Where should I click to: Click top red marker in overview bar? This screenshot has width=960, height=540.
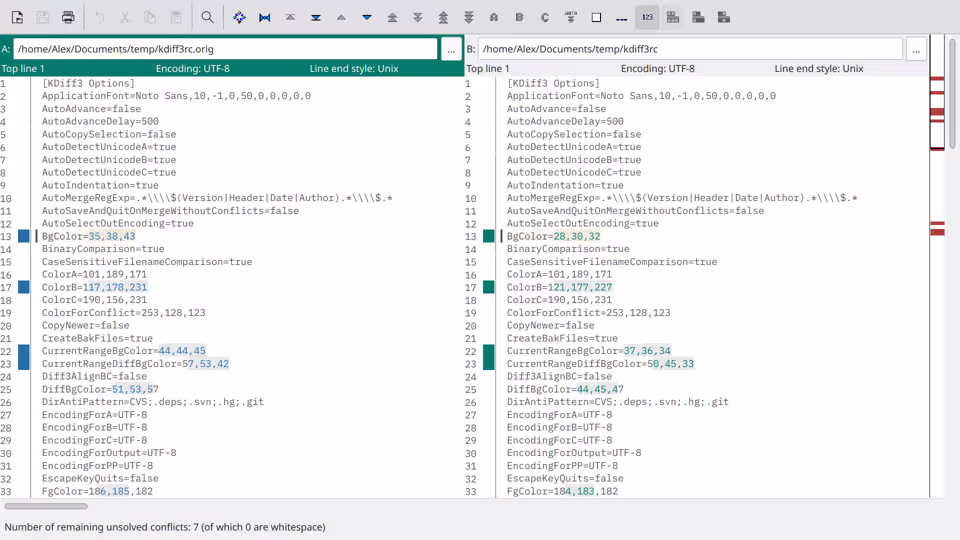coord(937,79)
